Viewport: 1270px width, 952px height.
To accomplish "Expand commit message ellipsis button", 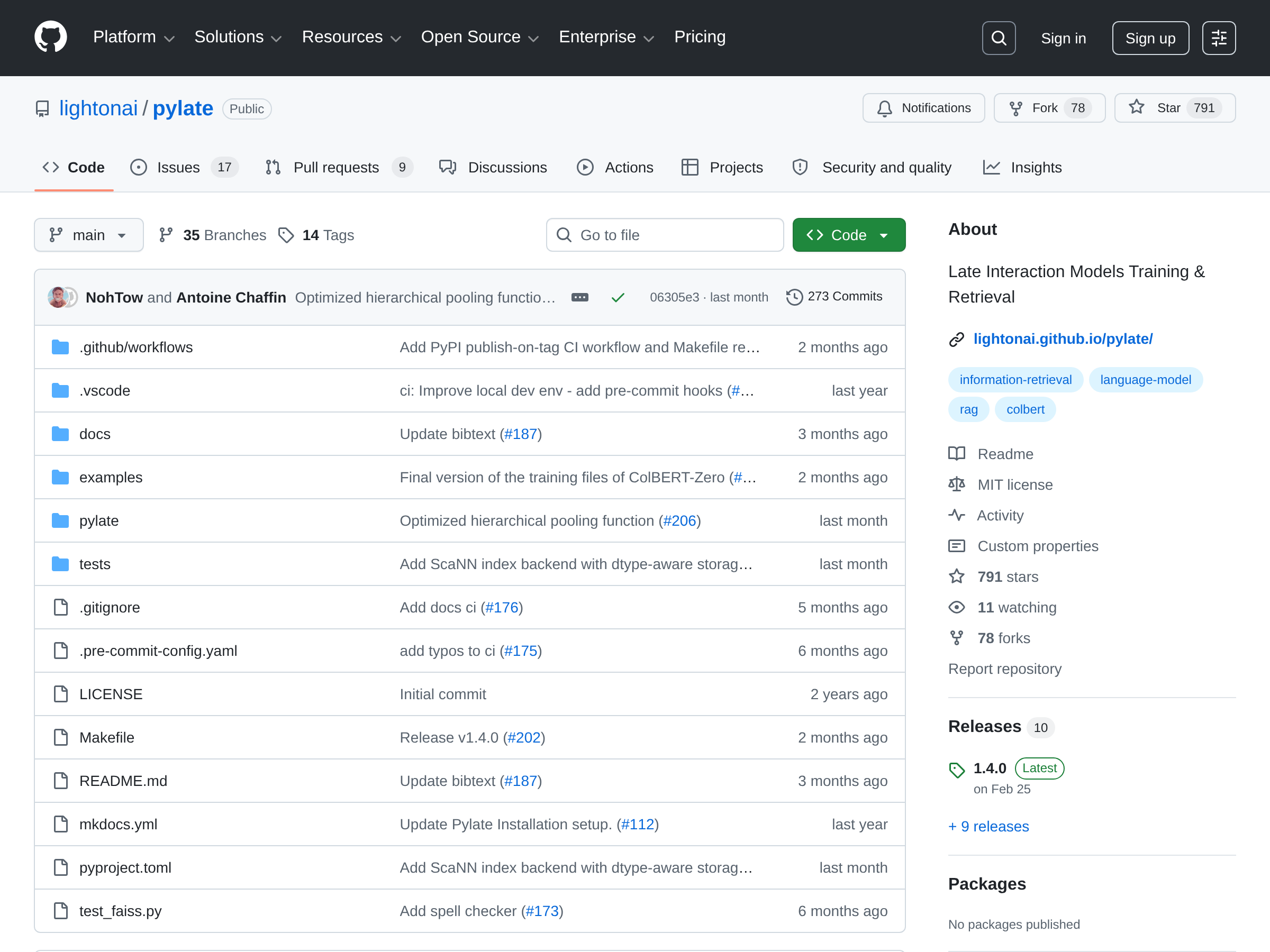I will [x=580, y=297].
